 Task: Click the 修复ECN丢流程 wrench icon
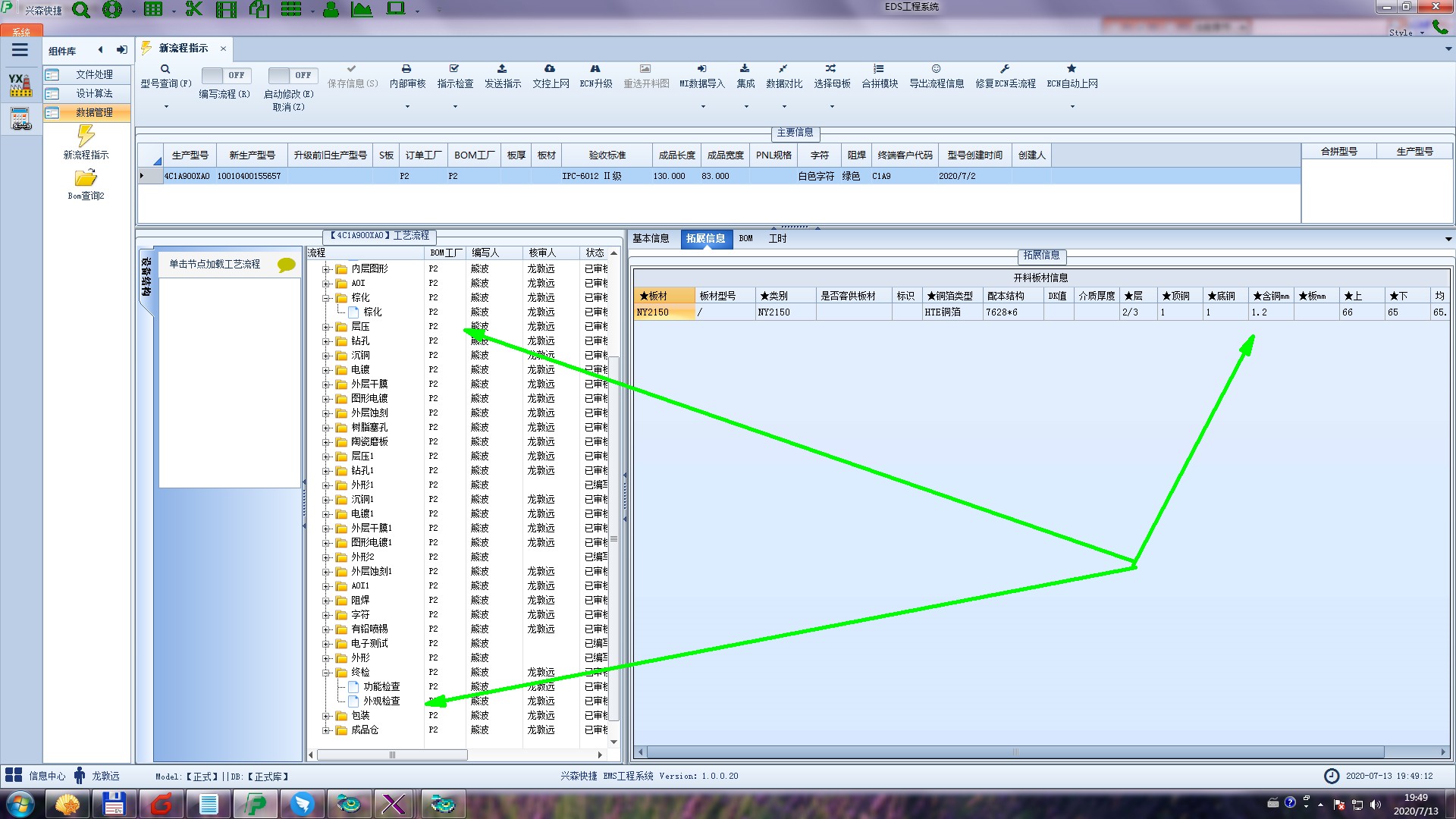pyautogui.click(x=1005, y=69)
